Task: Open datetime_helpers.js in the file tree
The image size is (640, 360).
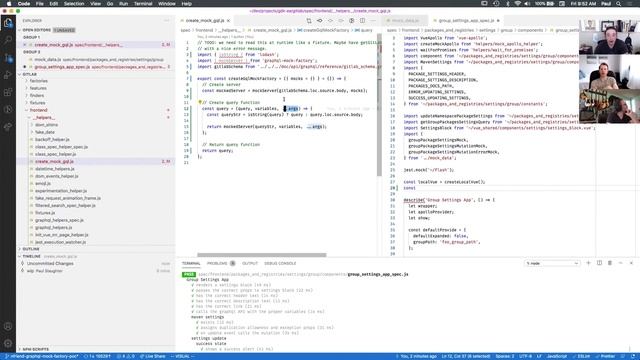Action: 55,169
